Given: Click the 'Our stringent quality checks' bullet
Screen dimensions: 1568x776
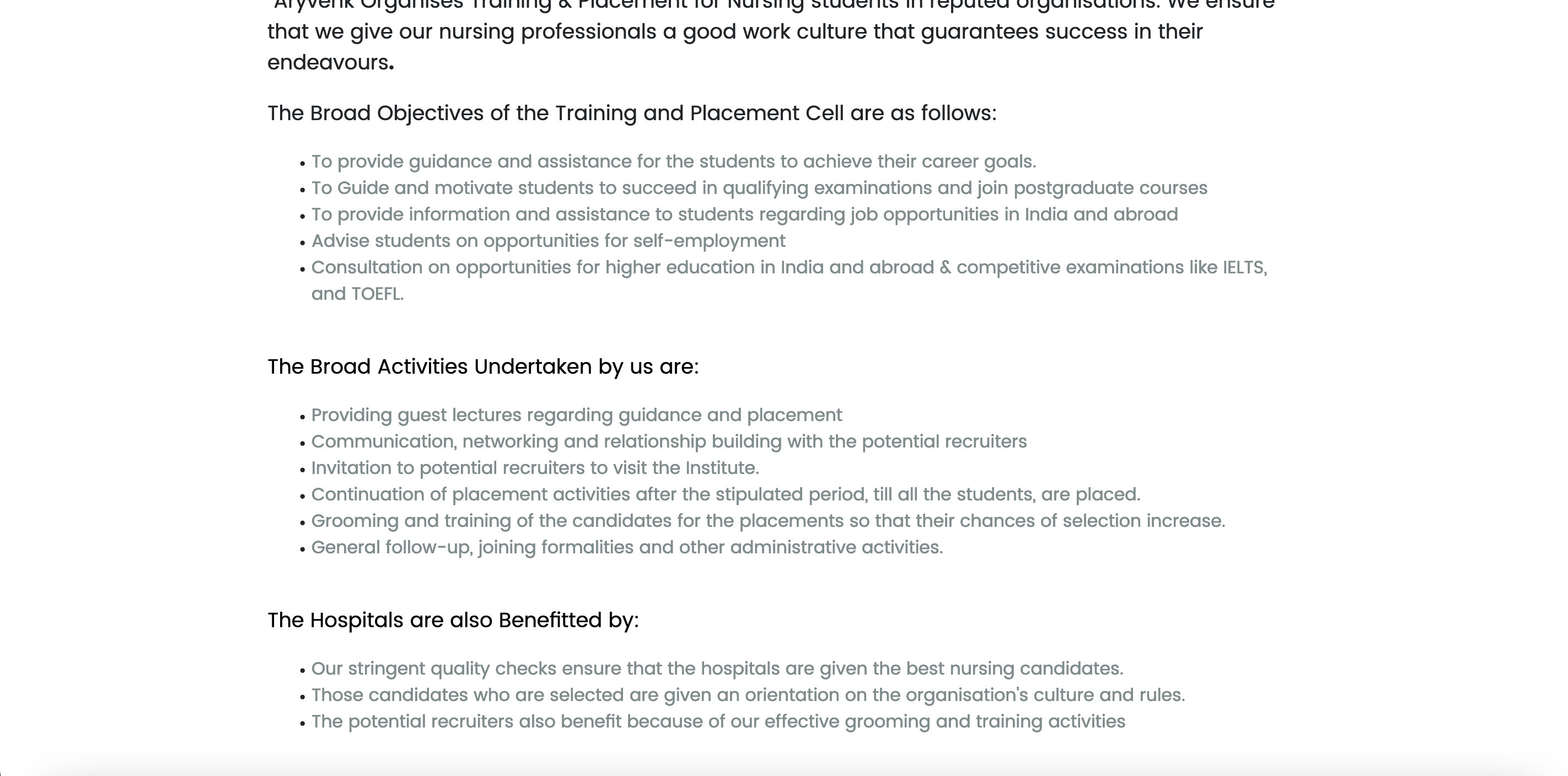Looking at the screenshot, I should pyautogui.click(x=716, y=669).
